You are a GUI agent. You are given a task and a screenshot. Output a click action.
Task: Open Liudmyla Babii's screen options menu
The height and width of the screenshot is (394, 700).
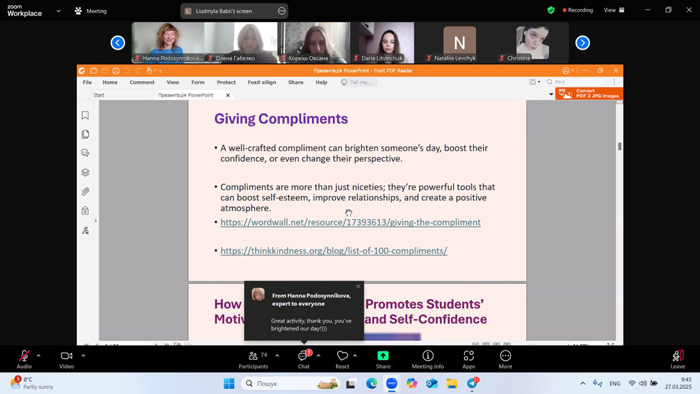tap(282, 11)
